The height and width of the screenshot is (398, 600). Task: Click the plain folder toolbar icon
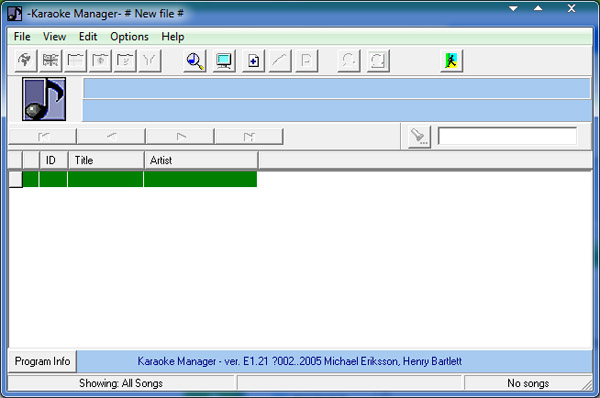coord(75,60)
